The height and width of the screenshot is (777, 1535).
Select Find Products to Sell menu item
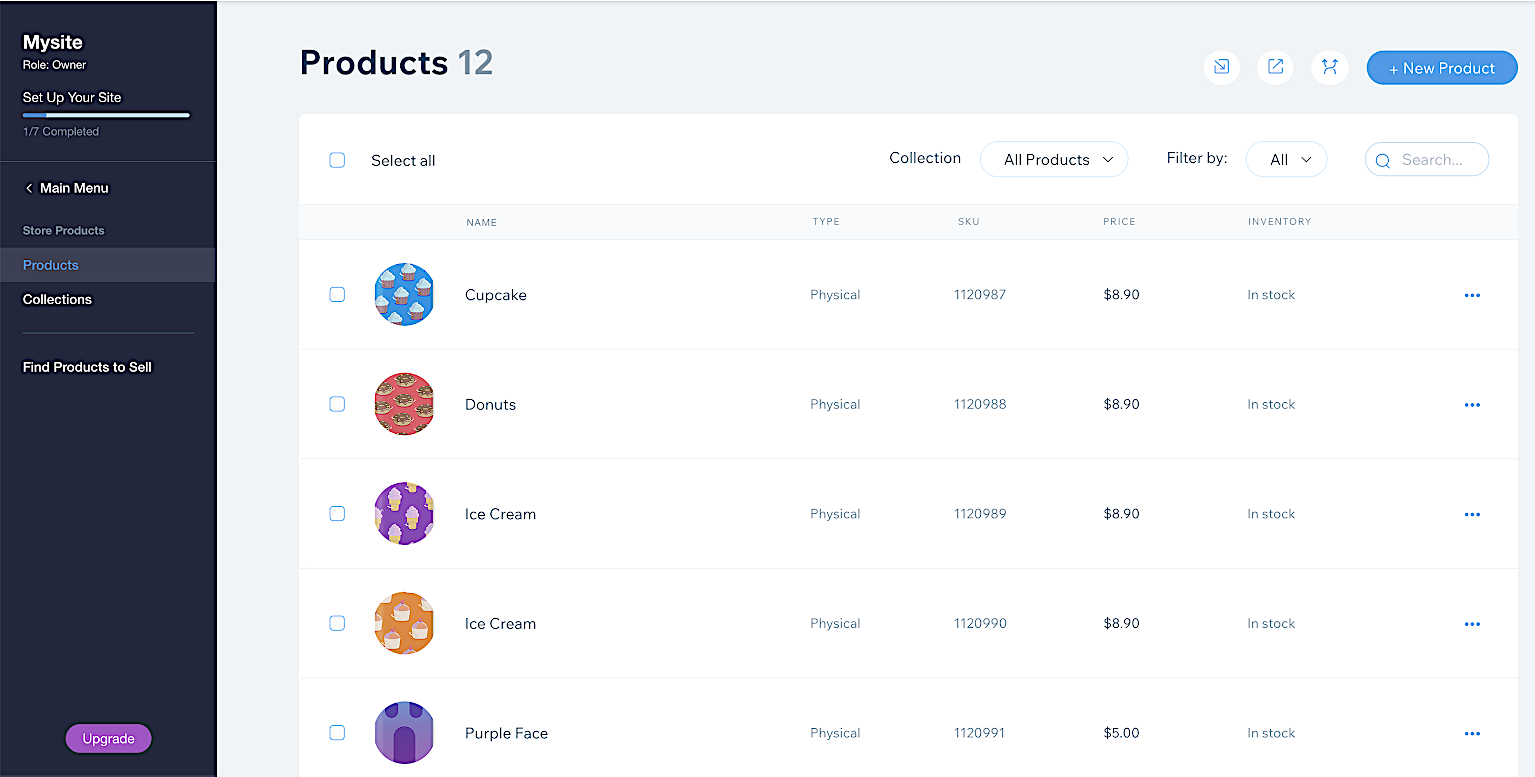pos(87,367)
